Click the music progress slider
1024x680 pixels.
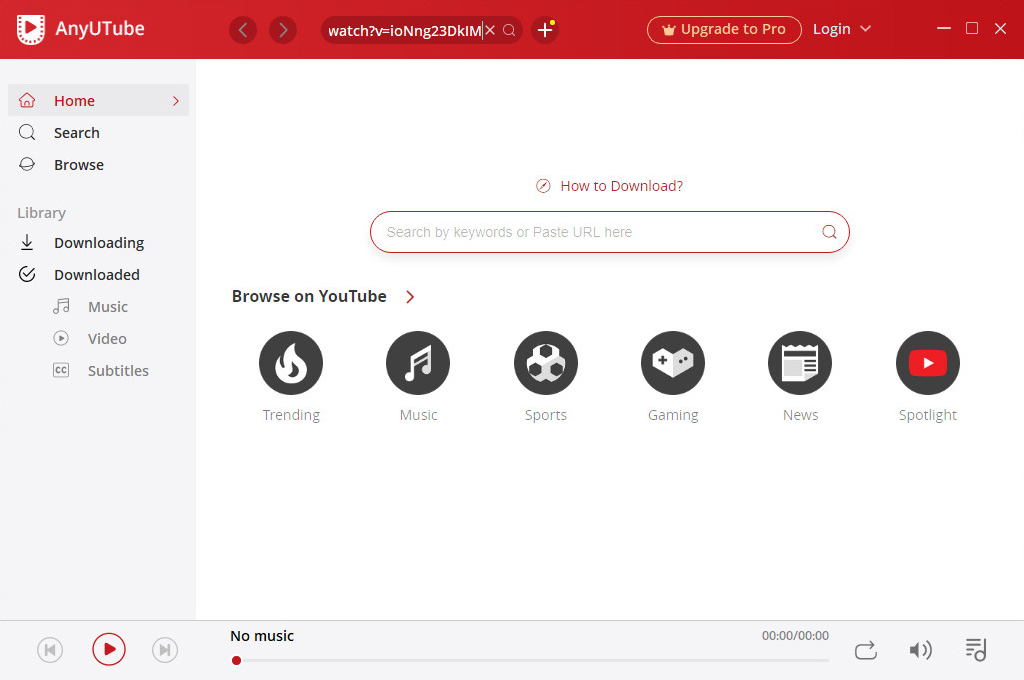tap(530, 660)
